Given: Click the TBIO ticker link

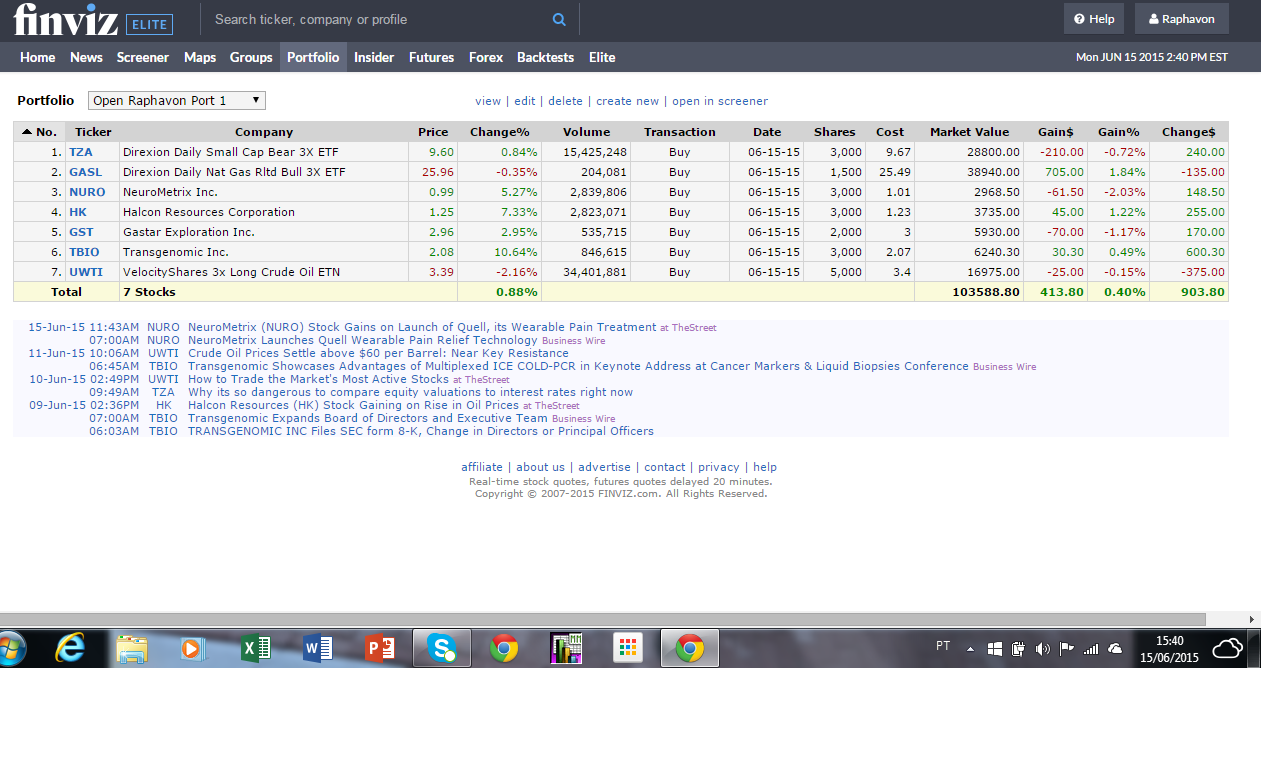Looking at the screenshot, I should [x=84, y=252].
